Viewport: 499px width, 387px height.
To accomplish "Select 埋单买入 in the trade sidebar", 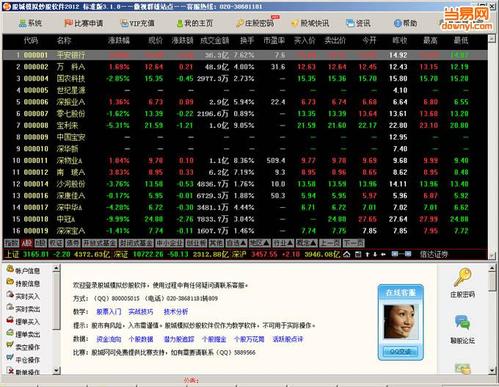I will (x=23, y=321).
